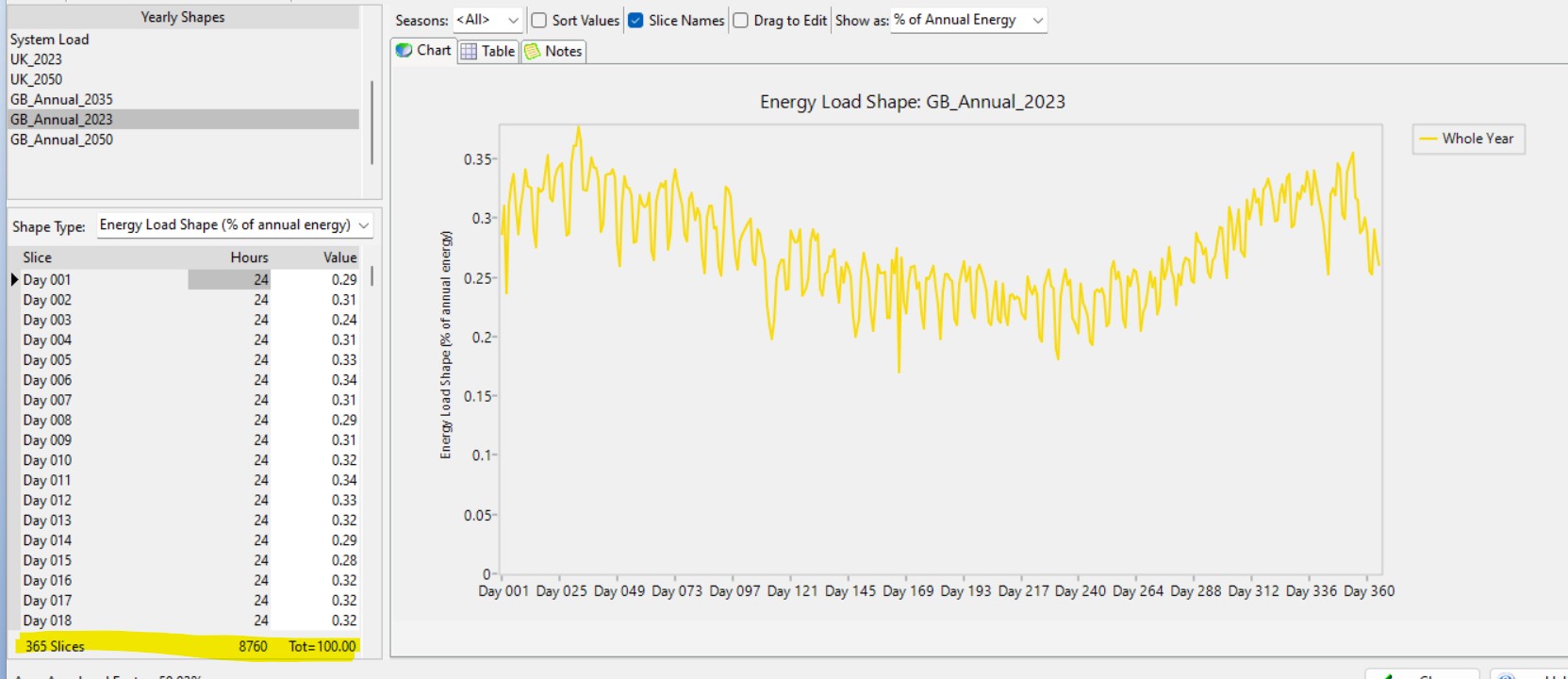The image size is (1568, 679).
Task: Enable the Drag to Edit checkbox
Action: tap(741, 20)
